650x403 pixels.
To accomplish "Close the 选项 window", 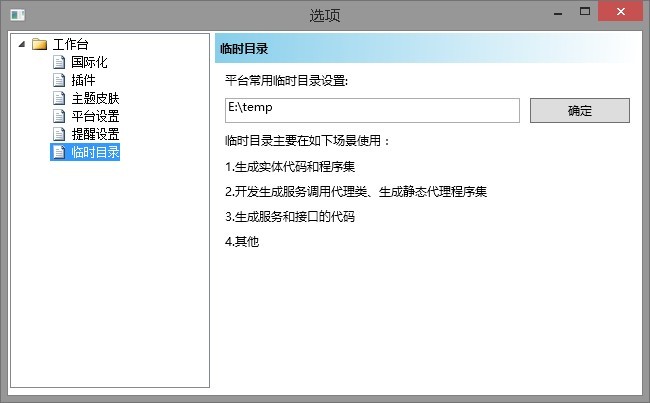I will pyautogui.click(x=620, y=11).
